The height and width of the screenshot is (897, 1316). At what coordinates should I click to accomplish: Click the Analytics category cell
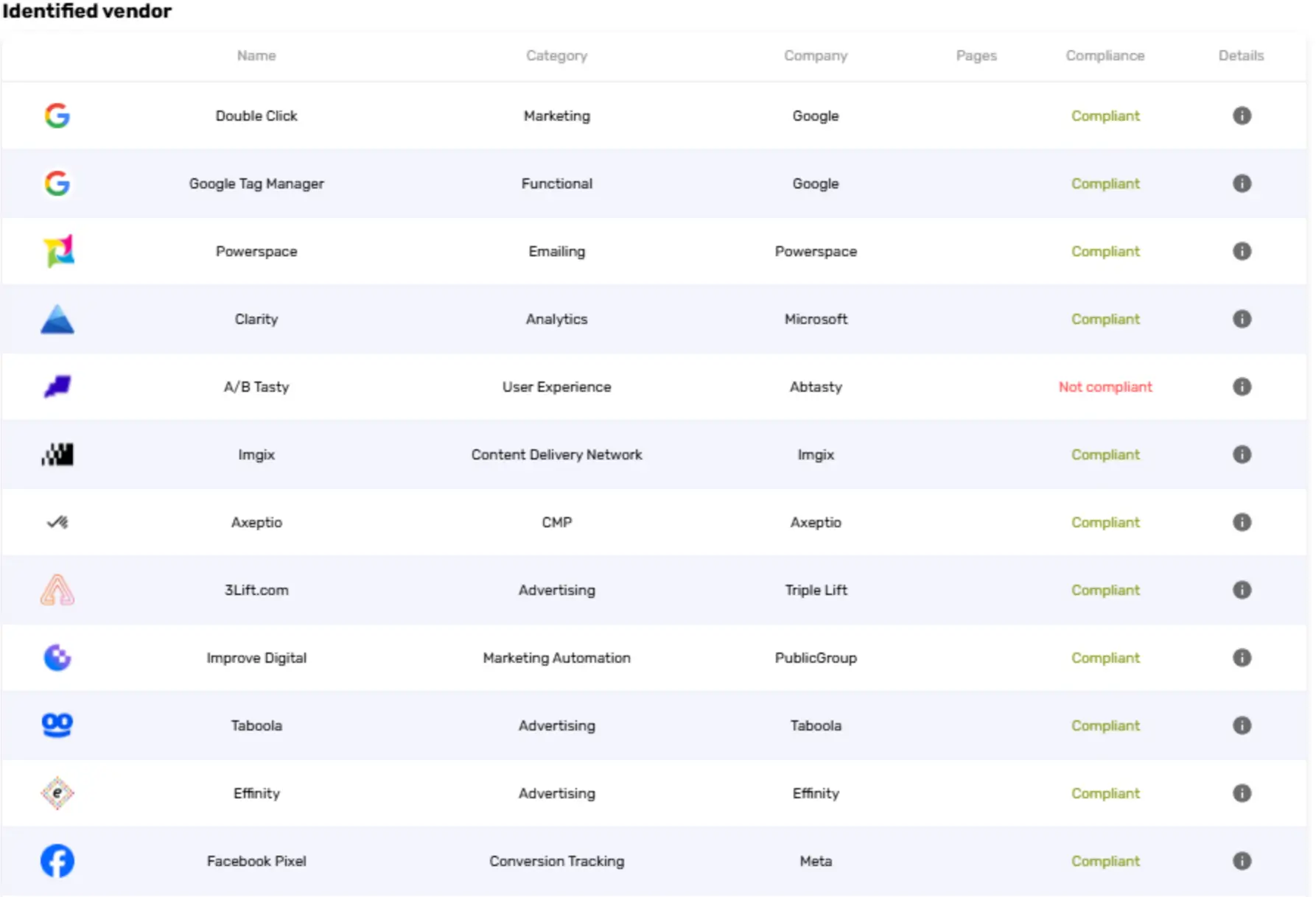coord(556,319)
